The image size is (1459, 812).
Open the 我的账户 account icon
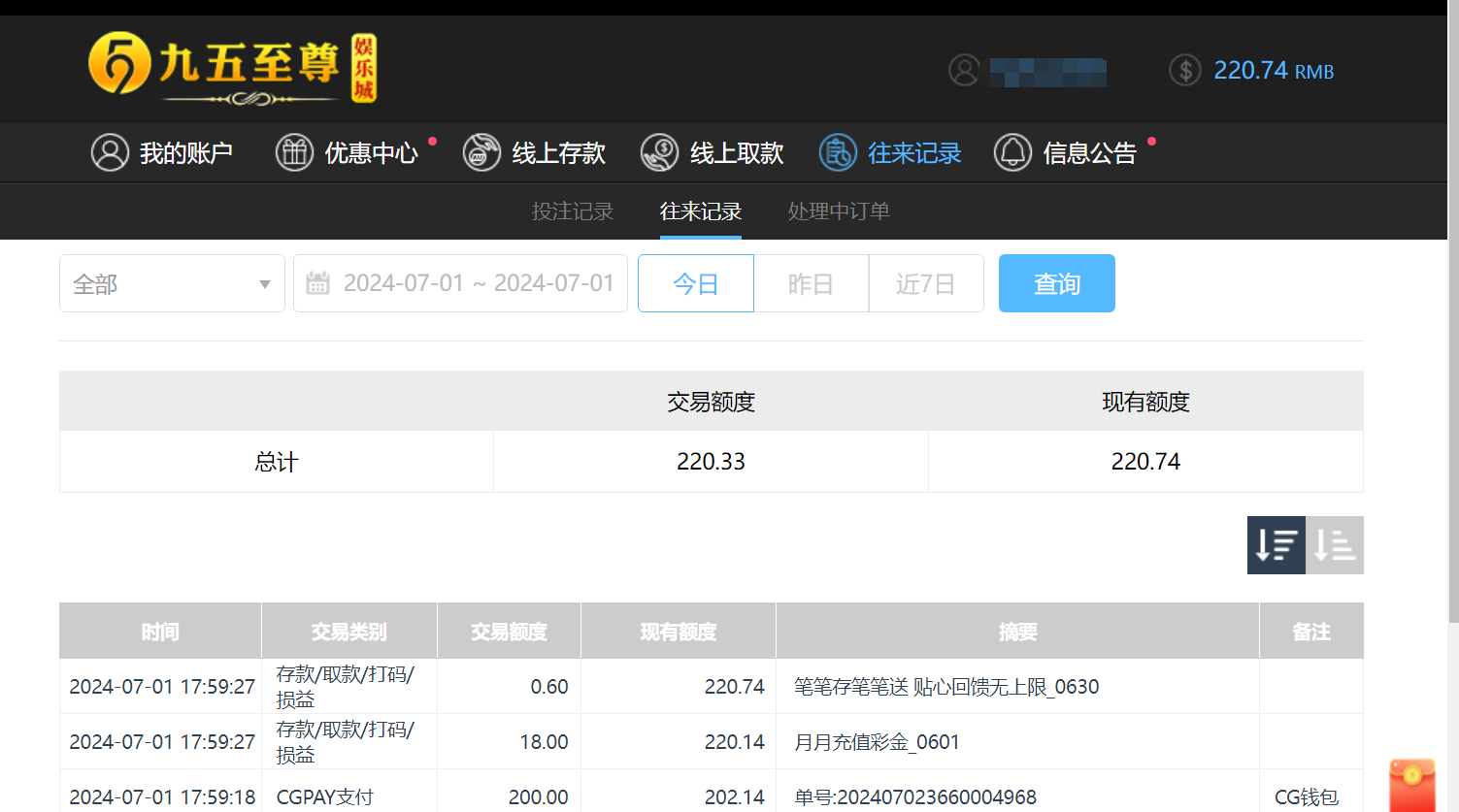pyautogui.click(x=110, y=152)
